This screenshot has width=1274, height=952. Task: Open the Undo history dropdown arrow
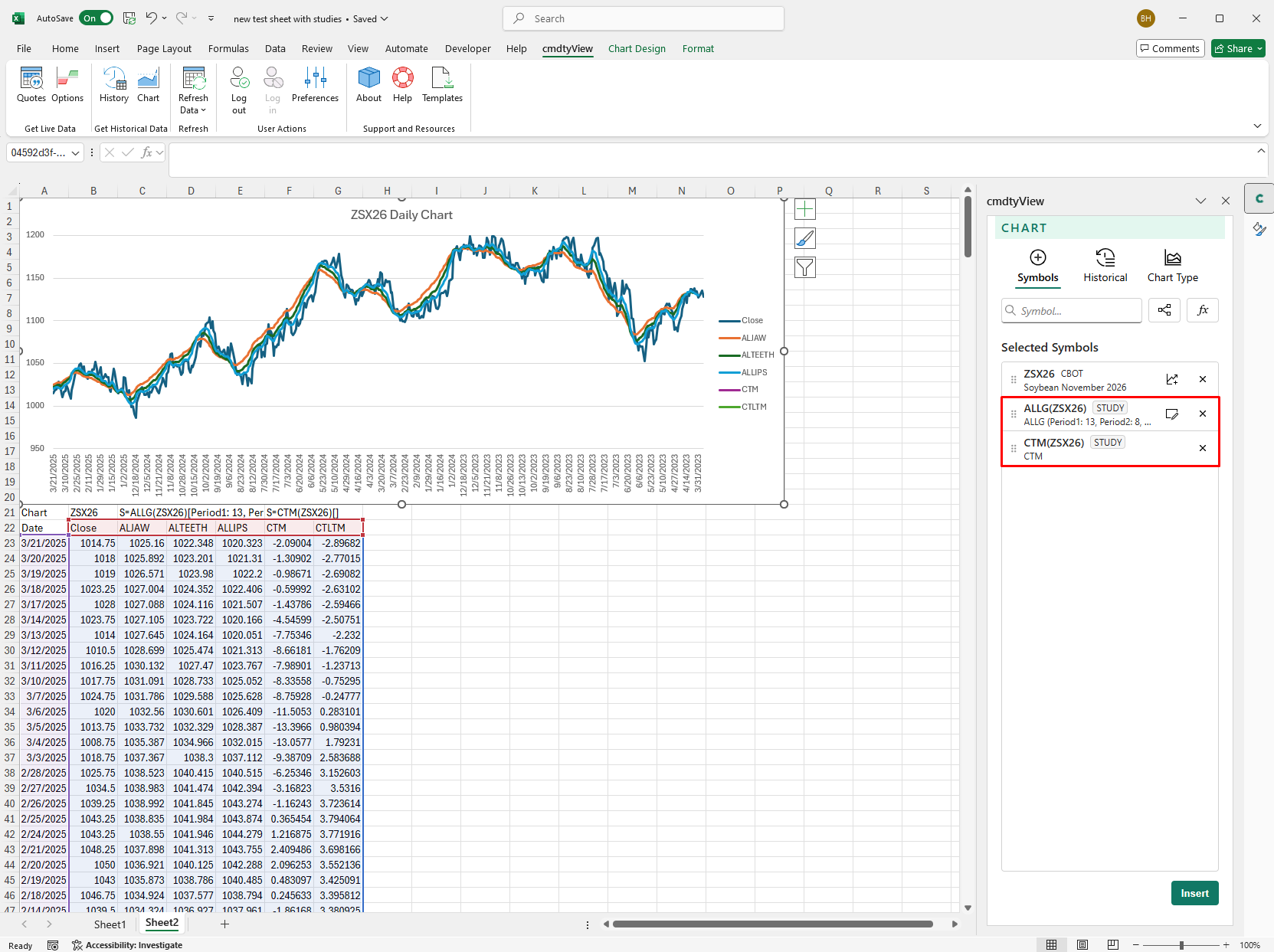165,18
